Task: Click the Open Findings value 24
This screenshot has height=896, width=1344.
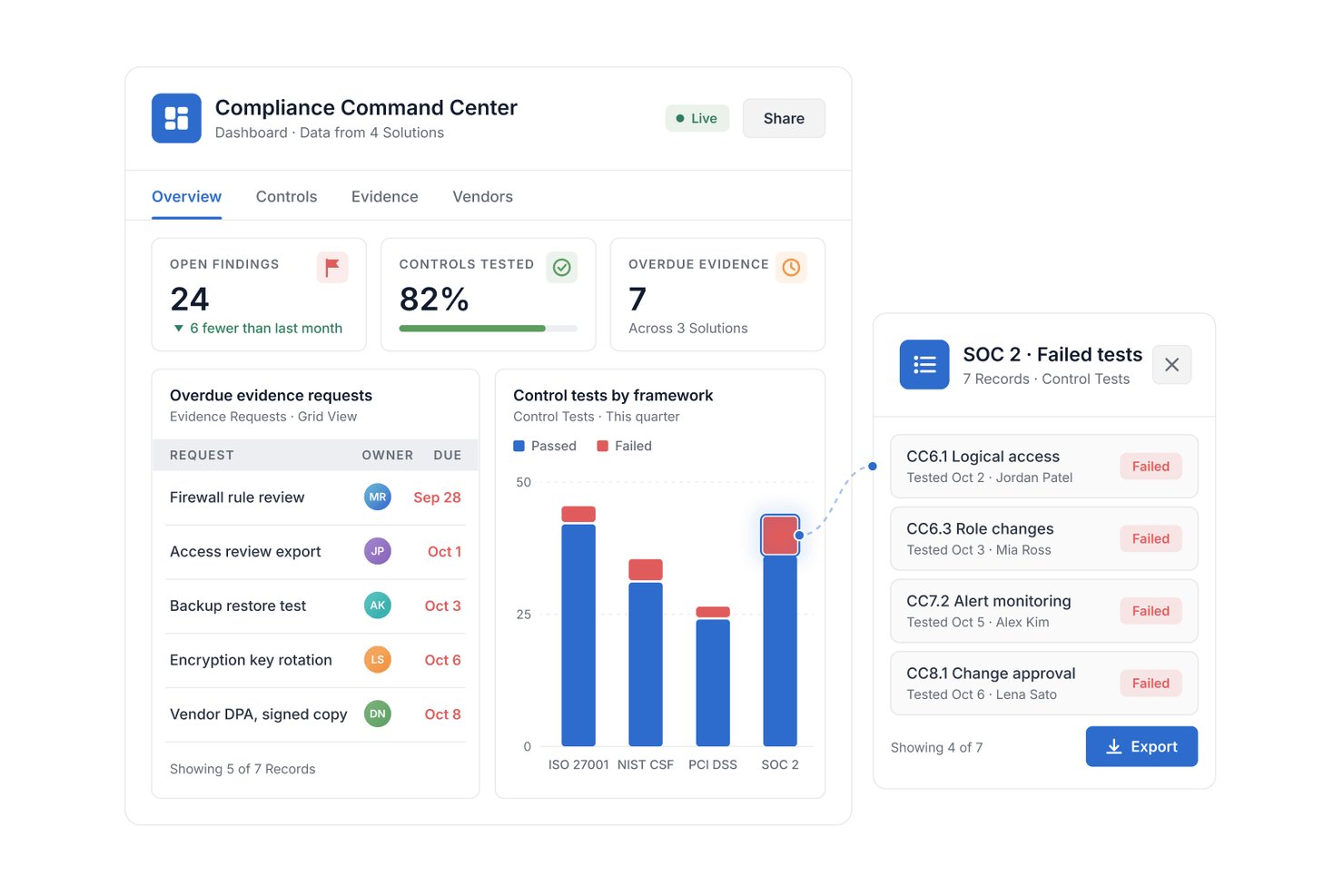Action: [190, 300]
